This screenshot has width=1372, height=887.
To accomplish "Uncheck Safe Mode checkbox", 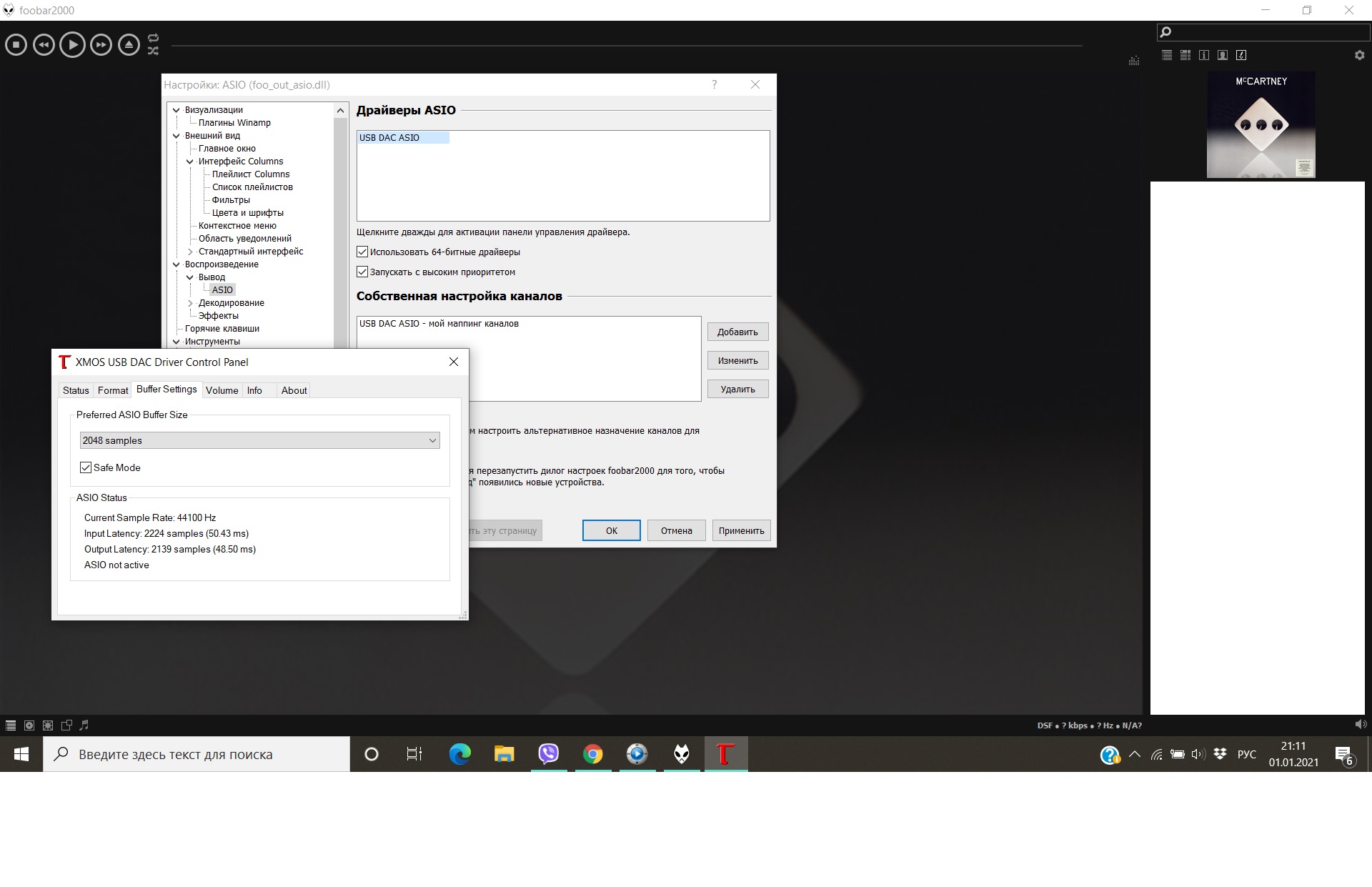I will pyautogui.click(x=86, y=467).
